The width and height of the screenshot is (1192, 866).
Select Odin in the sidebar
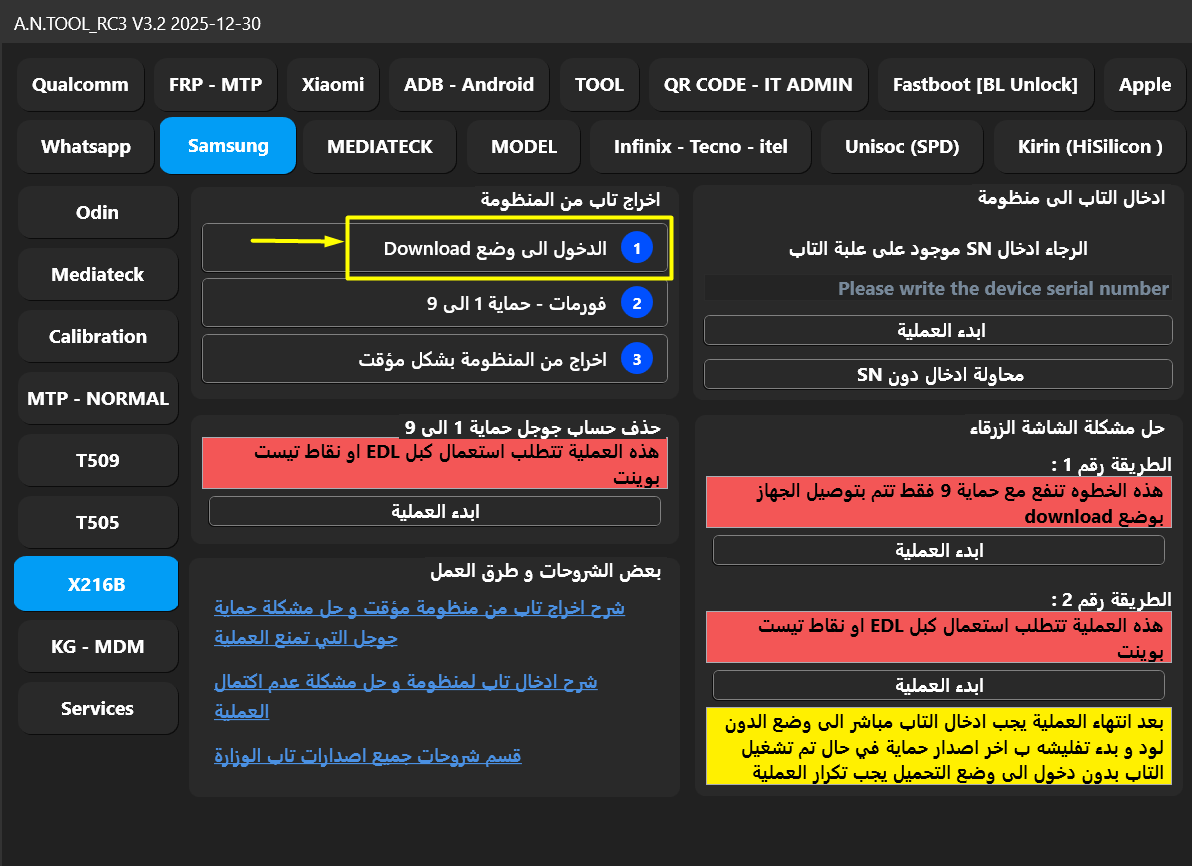click(97, 212)
